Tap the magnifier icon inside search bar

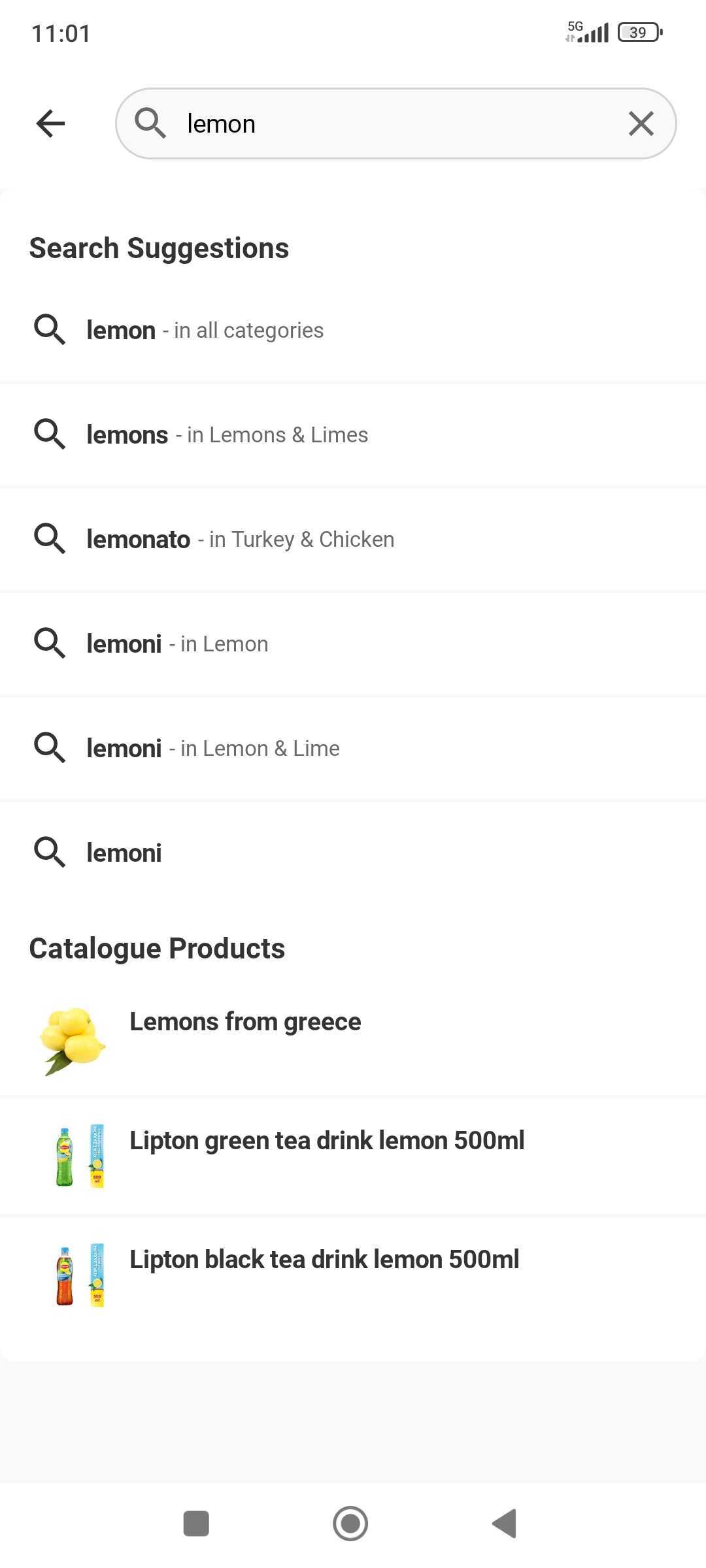[150, 123]
